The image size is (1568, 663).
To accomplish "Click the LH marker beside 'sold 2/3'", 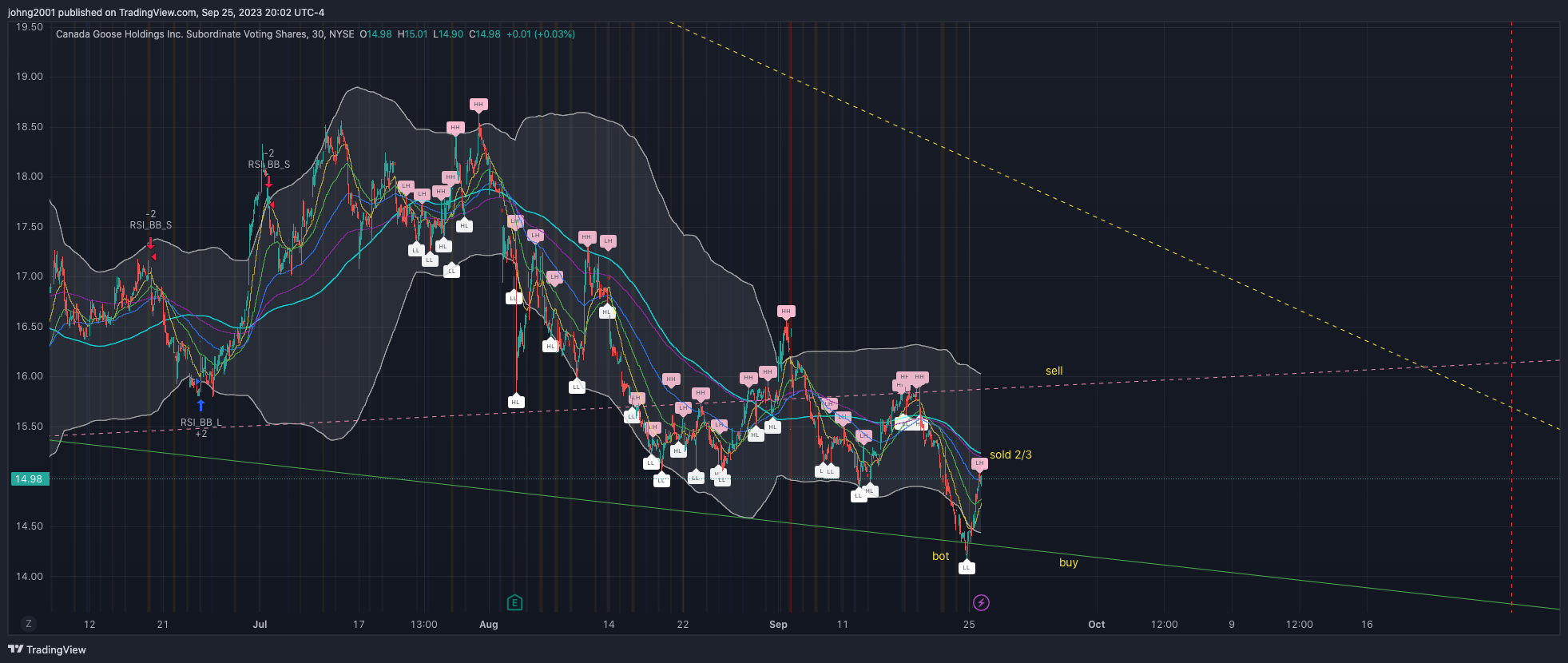I will pyautogui.click(x=979, y=463).
